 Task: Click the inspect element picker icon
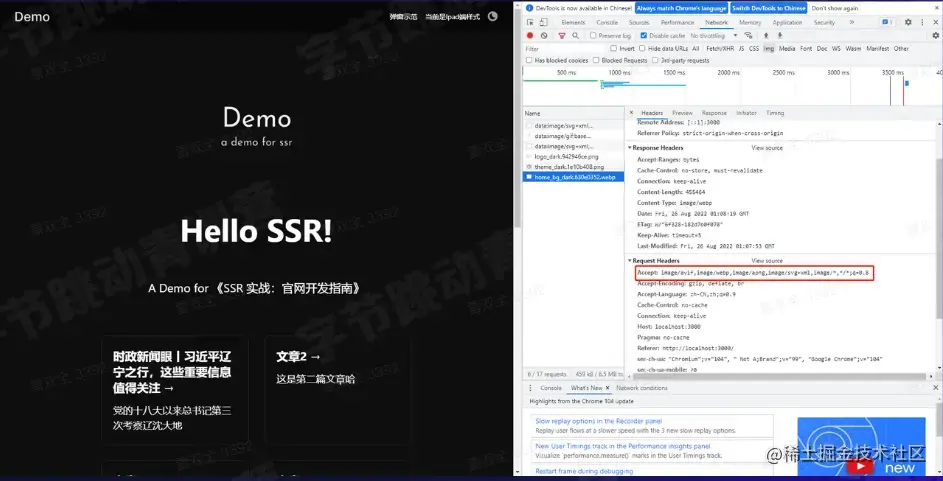tap(530, 22)
